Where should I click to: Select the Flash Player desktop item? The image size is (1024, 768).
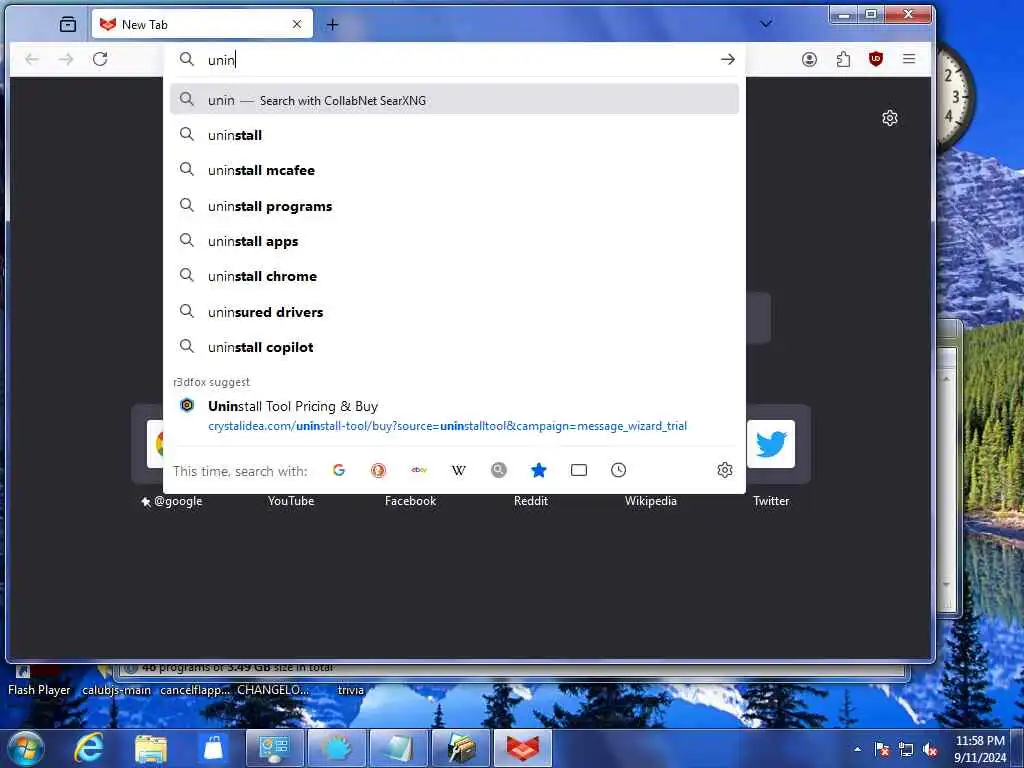[x=39, y=682]
